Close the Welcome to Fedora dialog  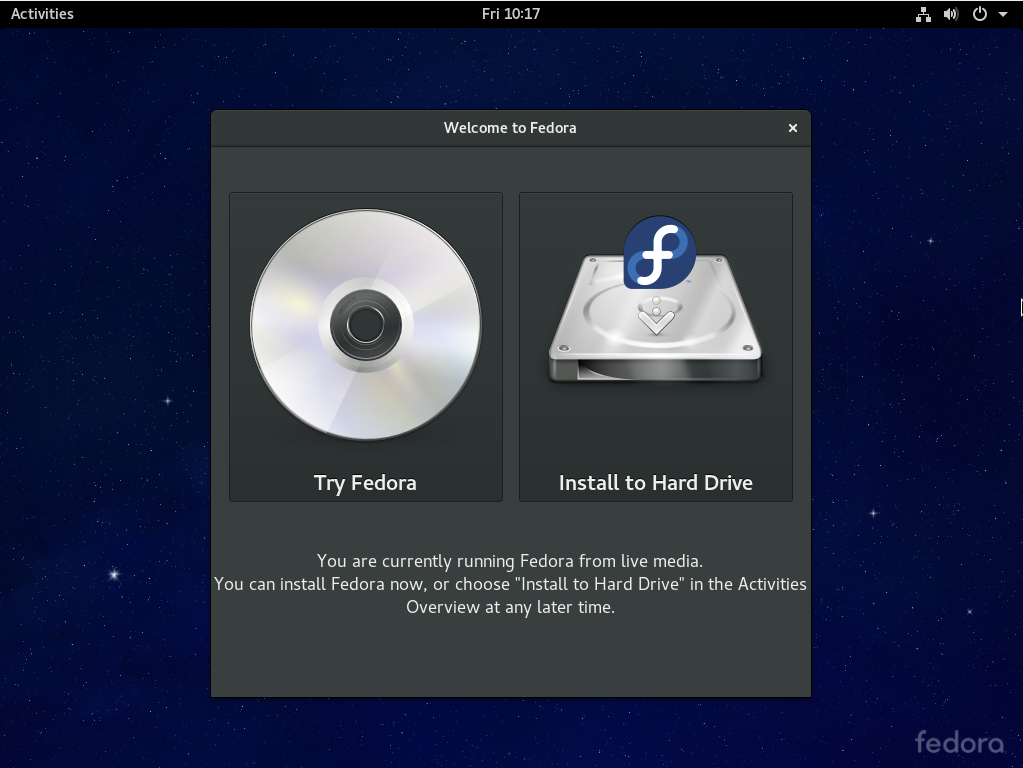[x=793, y=128]
